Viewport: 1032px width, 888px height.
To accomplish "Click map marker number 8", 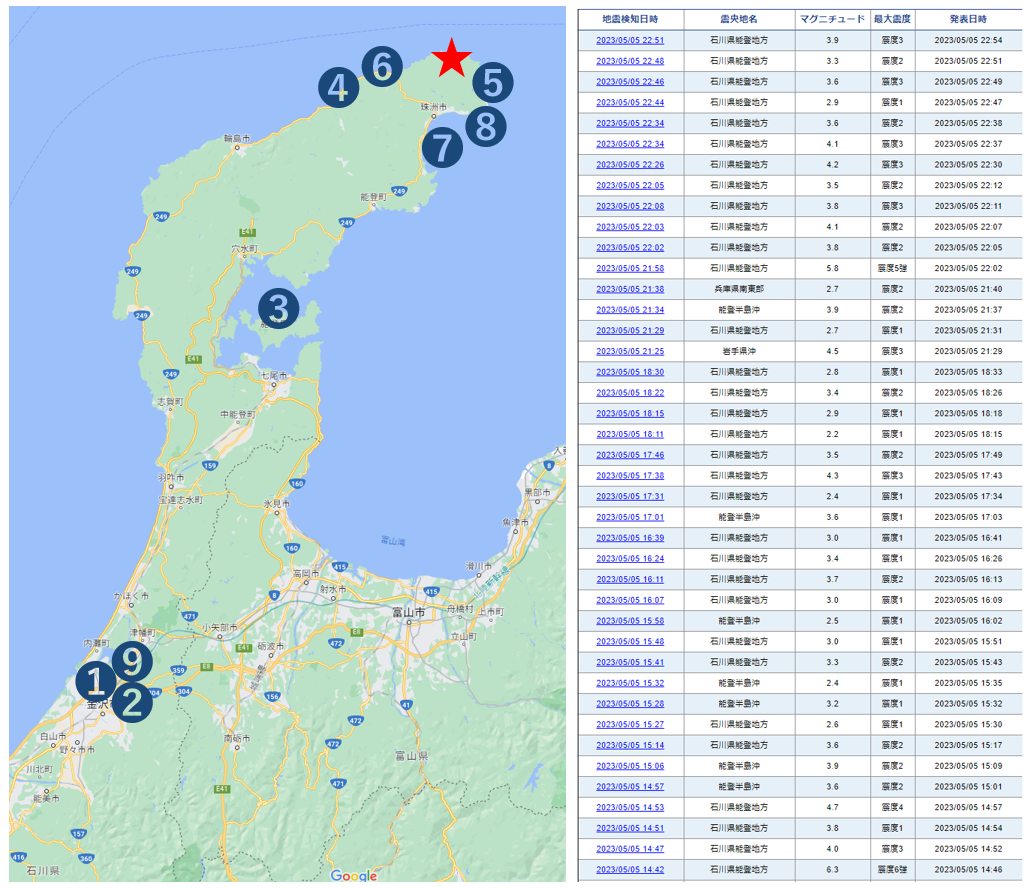I will point(485,126).
